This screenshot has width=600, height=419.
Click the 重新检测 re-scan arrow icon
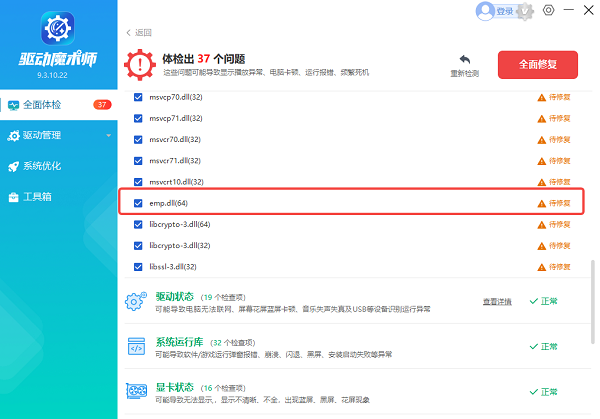[x=465, y=59]
